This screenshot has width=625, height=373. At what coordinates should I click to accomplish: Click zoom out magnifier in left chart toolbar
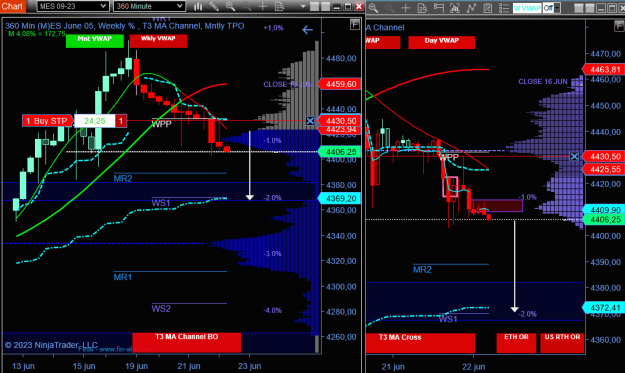(x=246, y=6)
